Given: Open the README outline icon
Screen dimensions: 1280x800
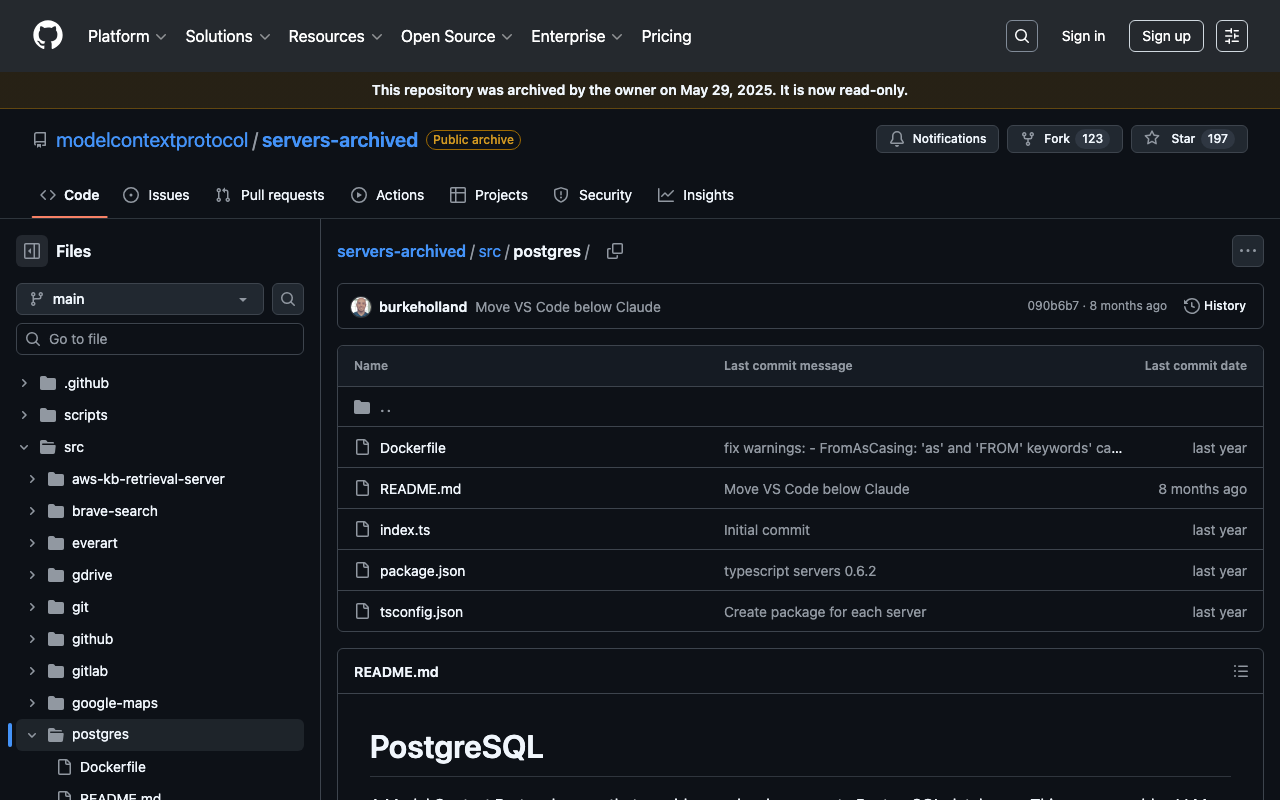Looking at the screenshot, I should (x=1240, y=672).
